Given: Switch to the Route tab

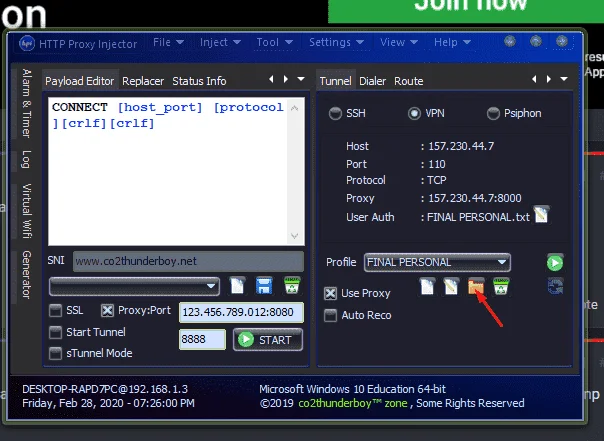Looking at the screenshot, I should (x=408, y=81).
